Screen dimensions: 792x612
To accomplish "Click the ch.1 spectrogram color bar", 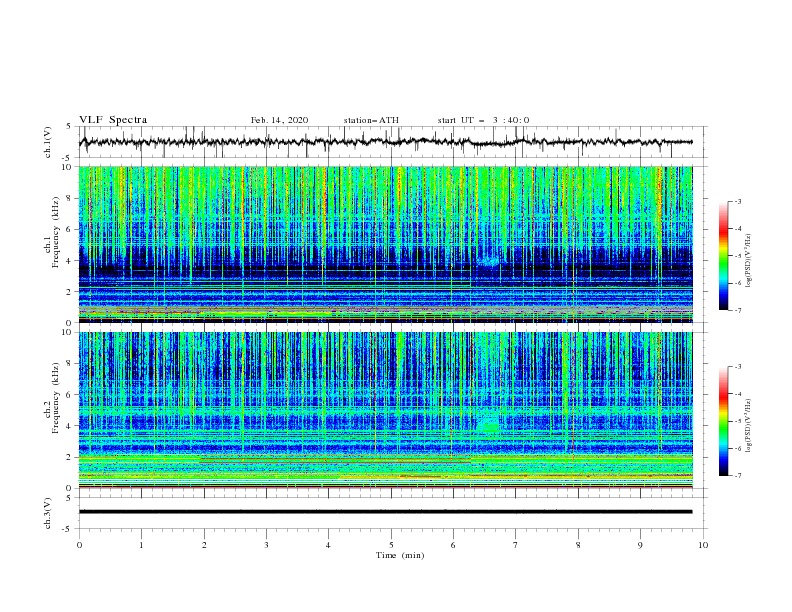I will [724, 256].
